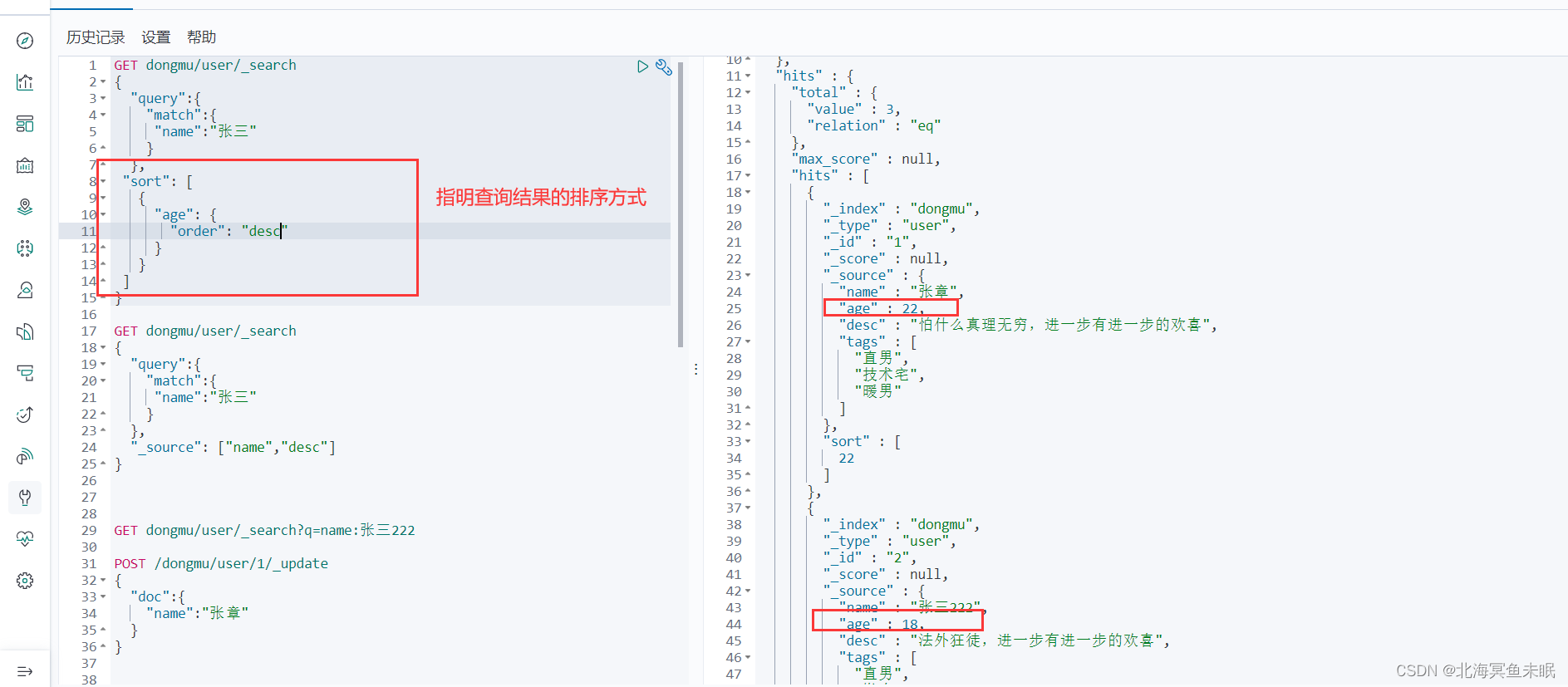Open the Management gear icon

[25, 581]
